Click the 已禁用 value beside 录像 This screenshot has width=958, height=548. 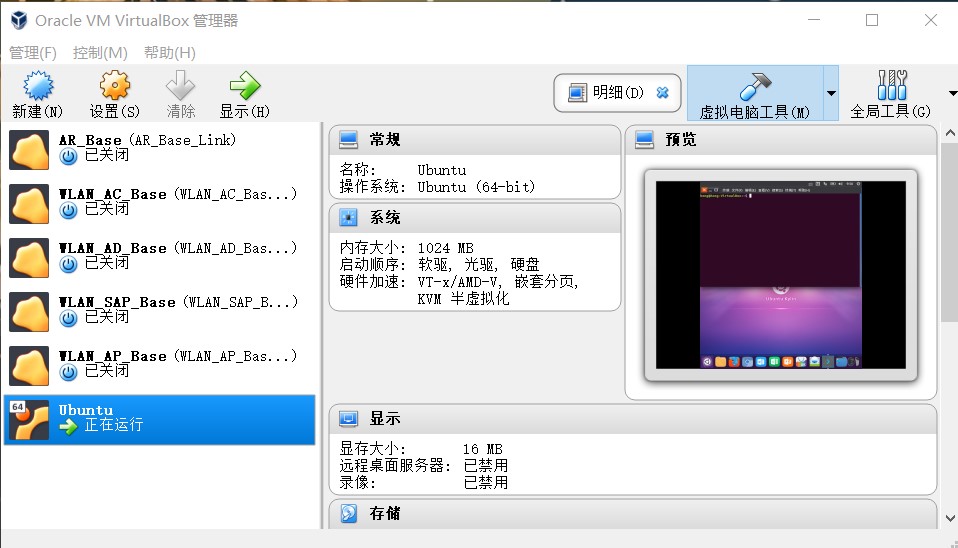(486, 483)
